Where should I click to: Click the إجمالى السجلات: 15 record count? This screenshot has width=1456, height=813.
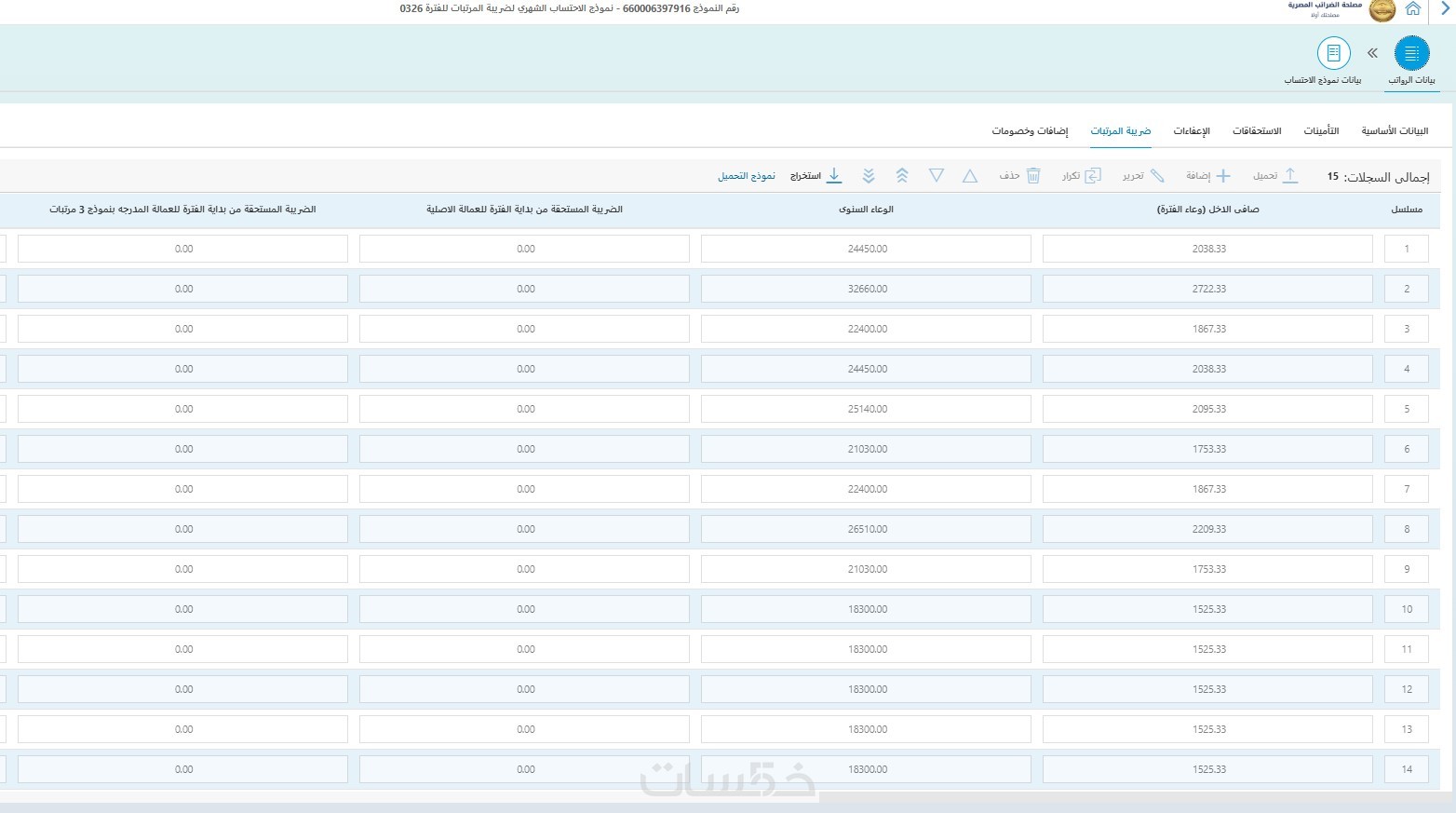[1378, 176]
